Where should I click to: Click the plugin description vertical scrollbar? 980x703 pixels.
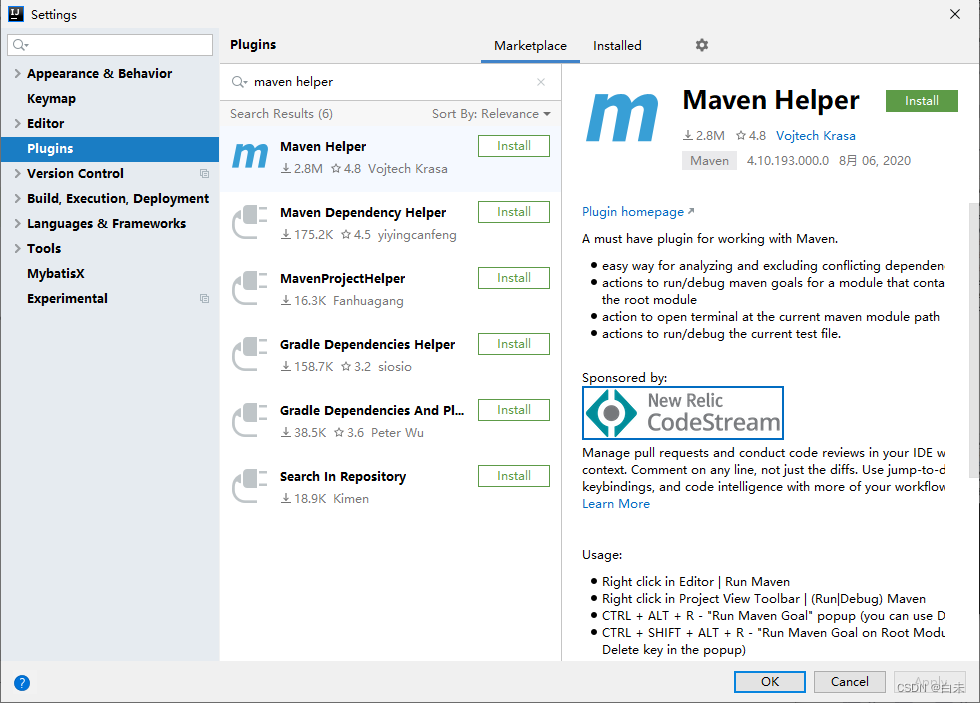(x=974, y=341)
